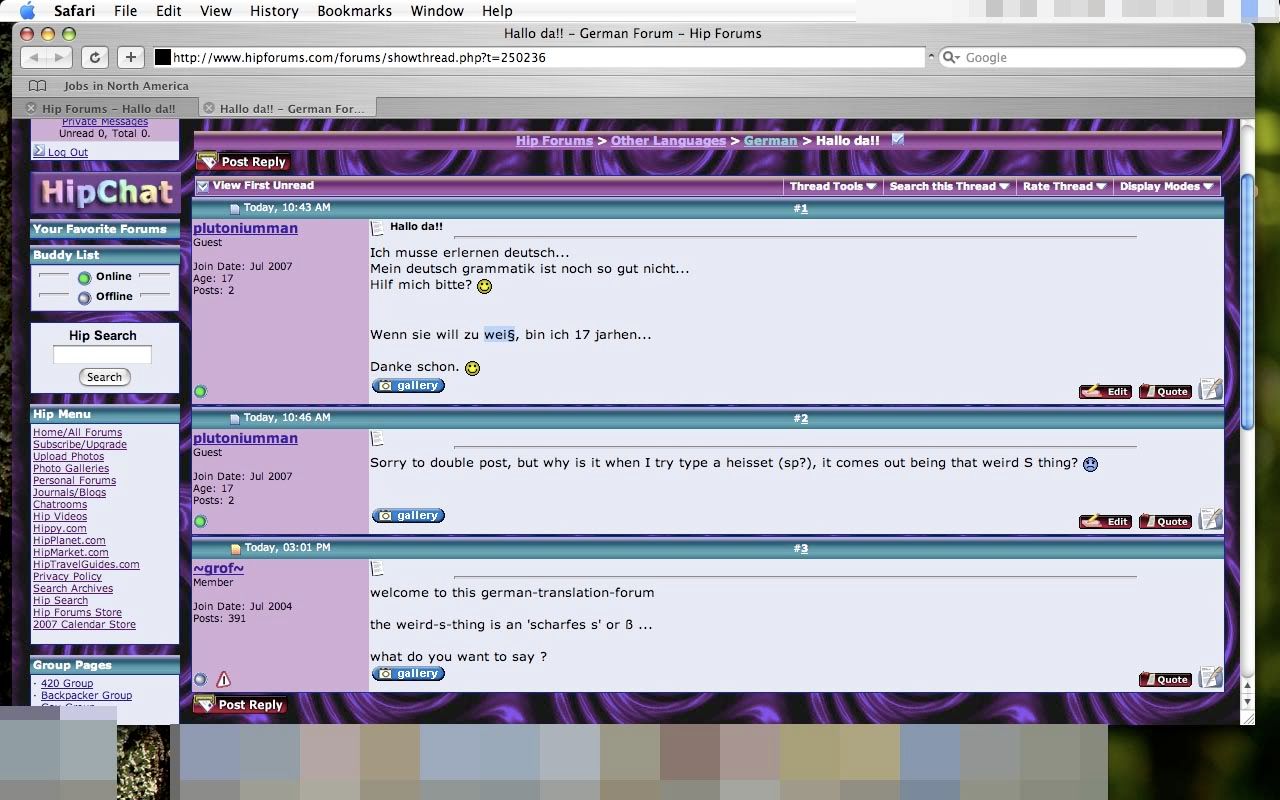This screenshot has height=800, width=1280.
Task: Click the Apple menu icon
Action: [27, 11]
